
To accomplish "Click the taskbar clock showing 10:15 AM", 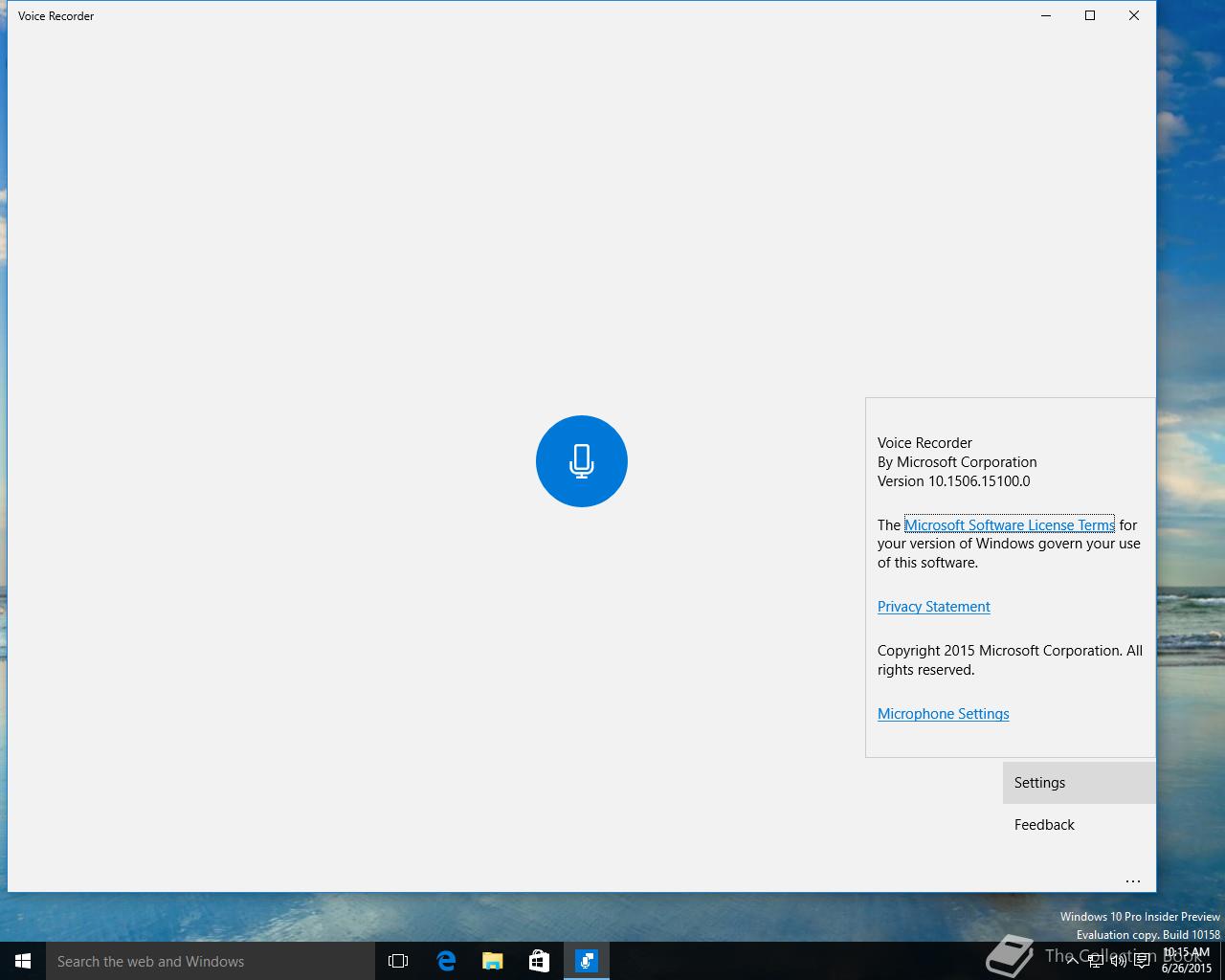I will pos(1187,961).
